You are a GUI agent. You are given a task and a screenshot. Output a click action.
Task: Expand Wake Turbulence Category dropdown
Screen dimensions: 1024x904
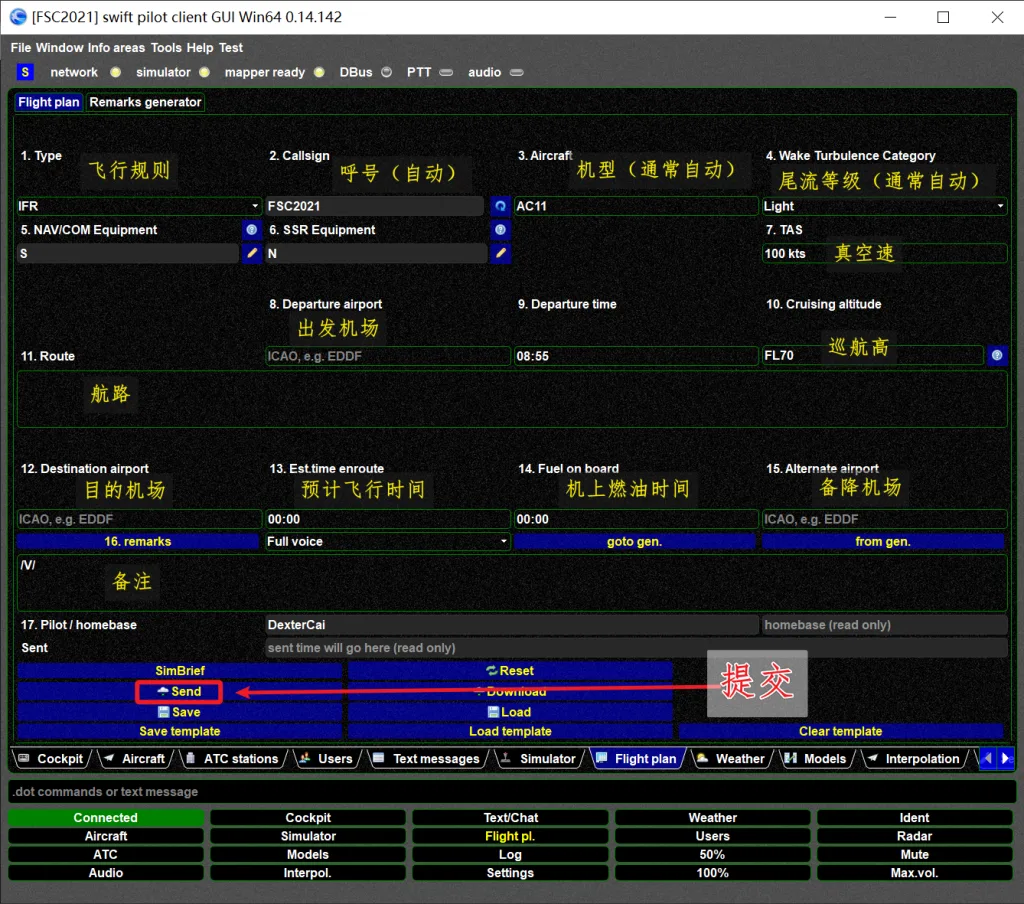pos(1000,206)
